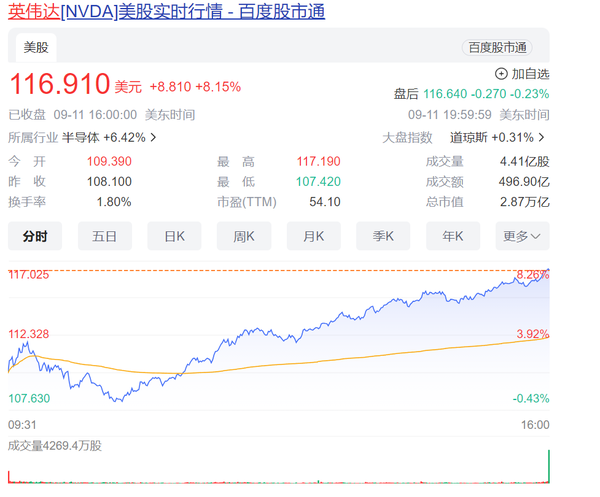Click the 3.92% chart axis label
Viewport: 600px width, 497px height.
[533, 334]
